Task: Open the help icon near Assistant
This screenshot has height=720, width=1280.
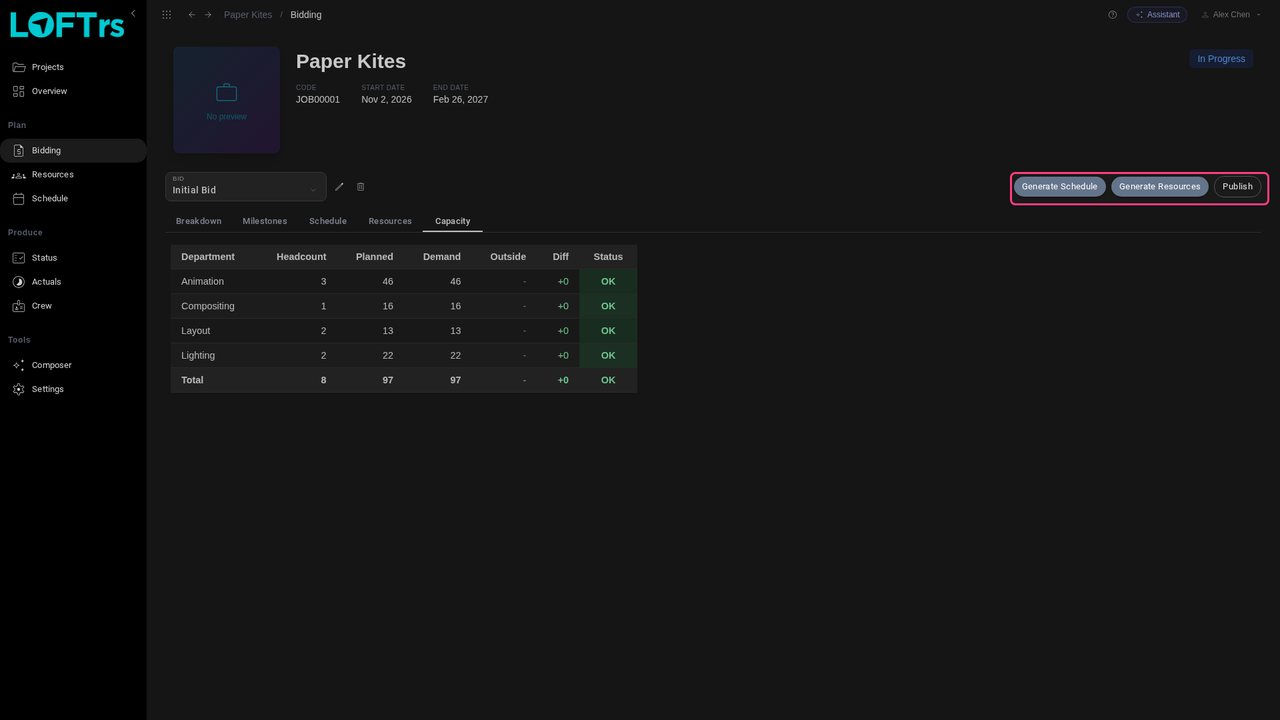Action: coord(1112,15)
